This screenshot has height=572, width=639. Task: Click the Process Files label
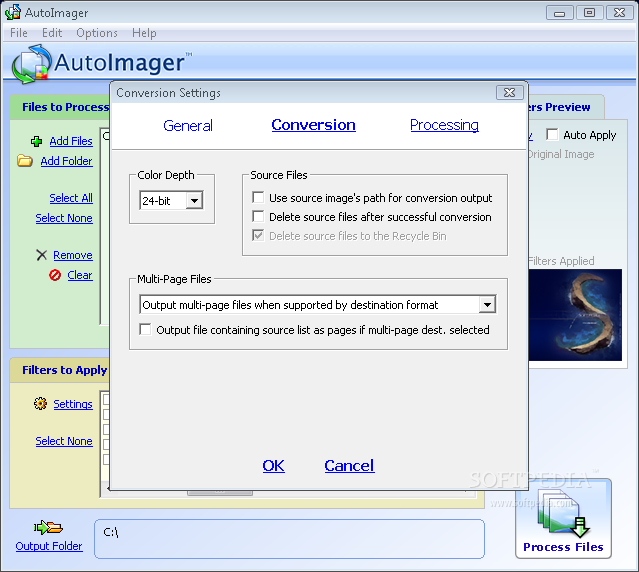[563, 547]
